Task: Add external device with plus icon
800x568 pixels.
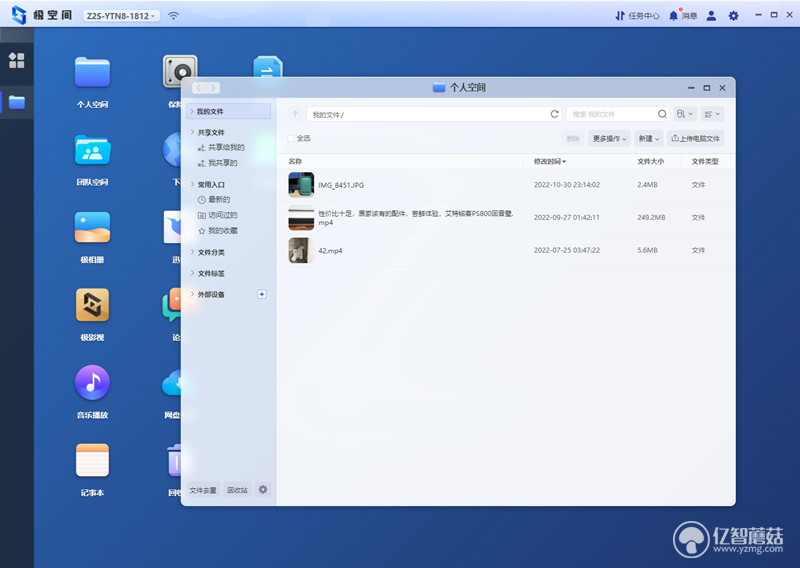Action: click(x=262, y=294)
